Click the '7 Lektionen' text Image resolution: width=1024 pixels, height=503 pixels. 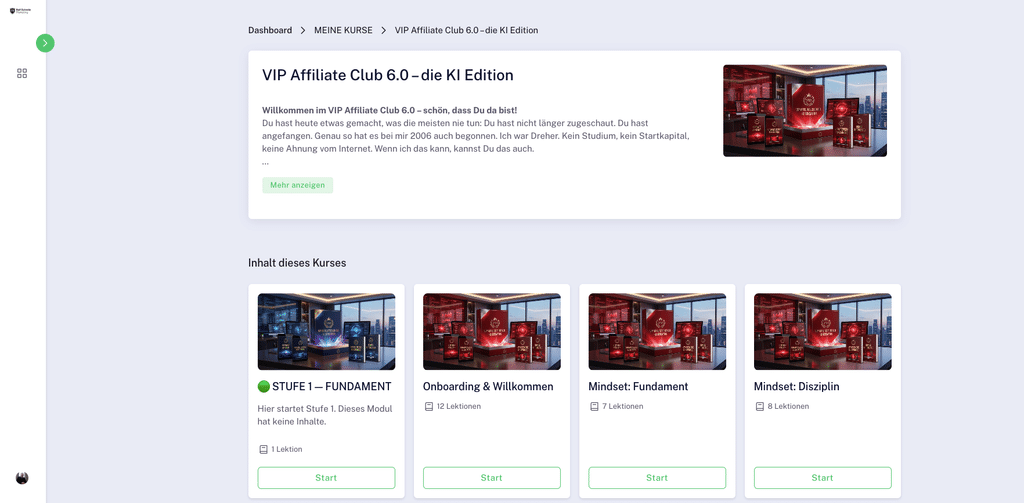[x=623, y=406]
